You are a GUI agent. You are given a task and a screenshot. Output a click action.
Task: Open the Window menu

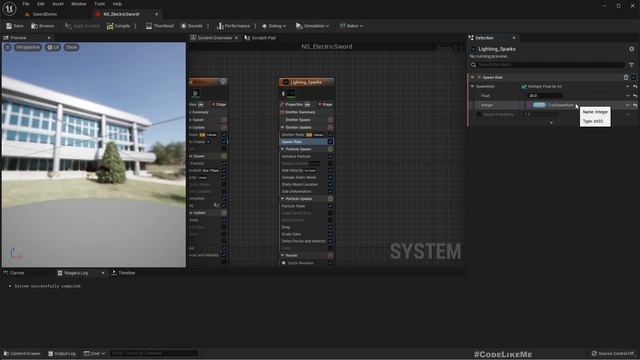(78, 4)
